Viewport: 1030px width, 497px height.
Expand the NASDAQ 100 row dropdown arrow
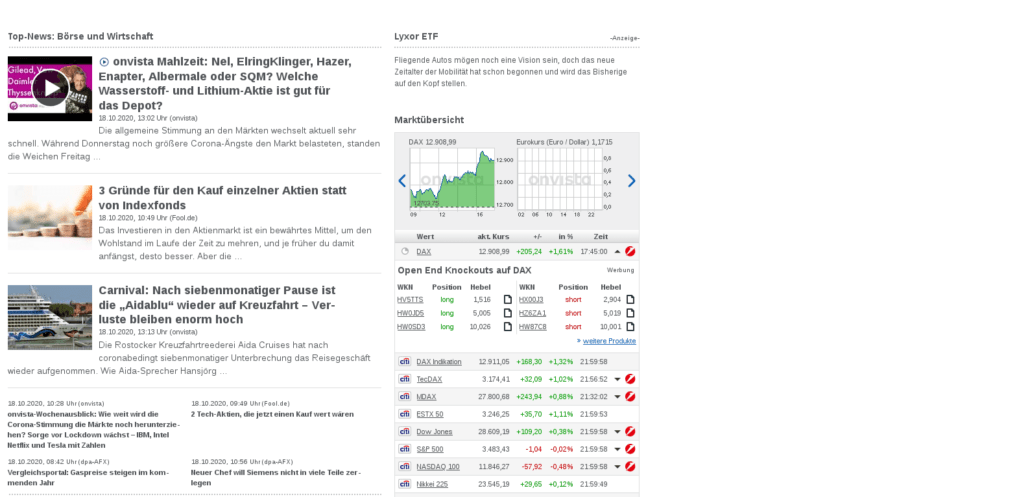tap(617, 466)
